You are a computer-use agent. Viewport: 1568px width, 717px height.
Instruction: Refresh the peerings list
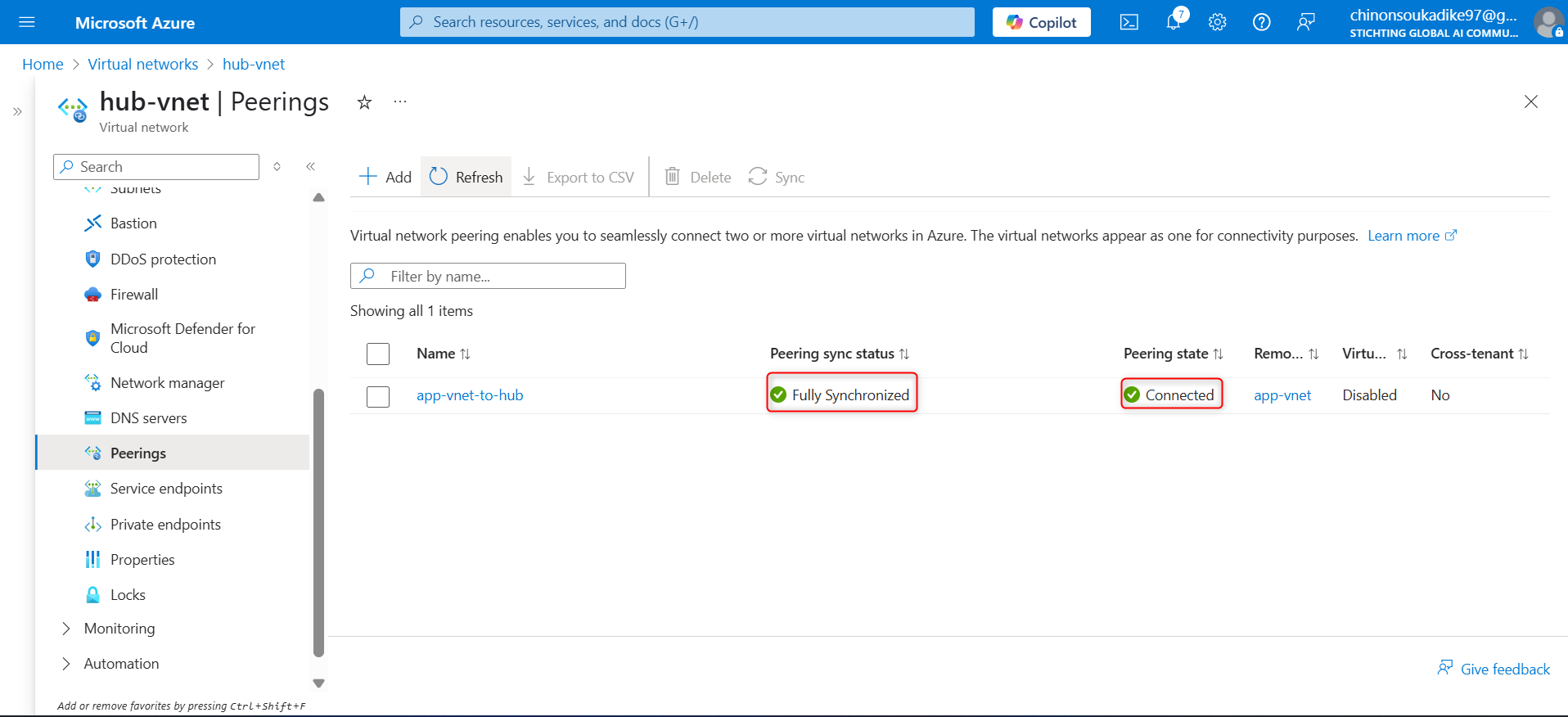pyautogui.click(x=466, y=177)
